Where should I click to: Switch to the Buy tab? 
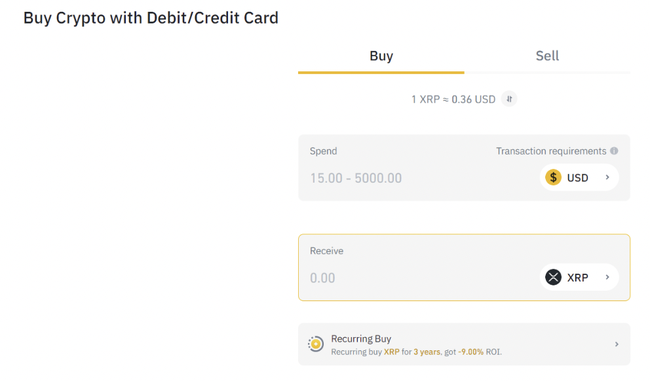click(x=381, y=56)
